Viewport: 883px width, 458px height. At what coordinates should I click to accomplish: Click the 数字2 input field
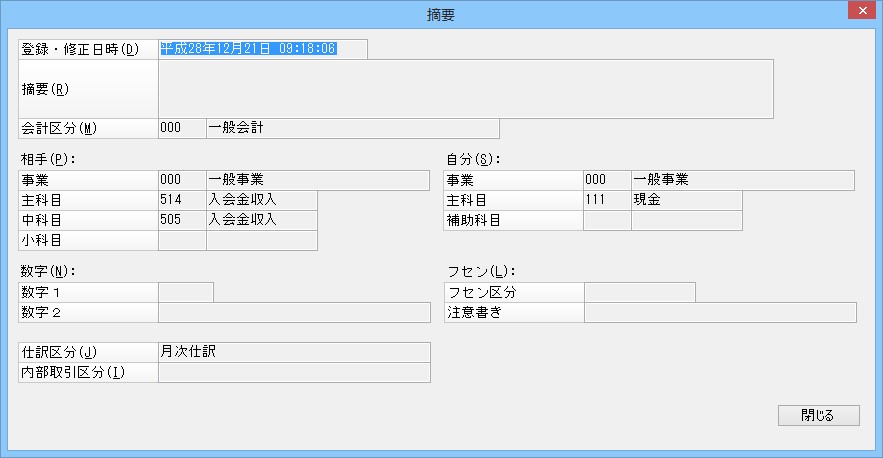click(x=294, y=312)
